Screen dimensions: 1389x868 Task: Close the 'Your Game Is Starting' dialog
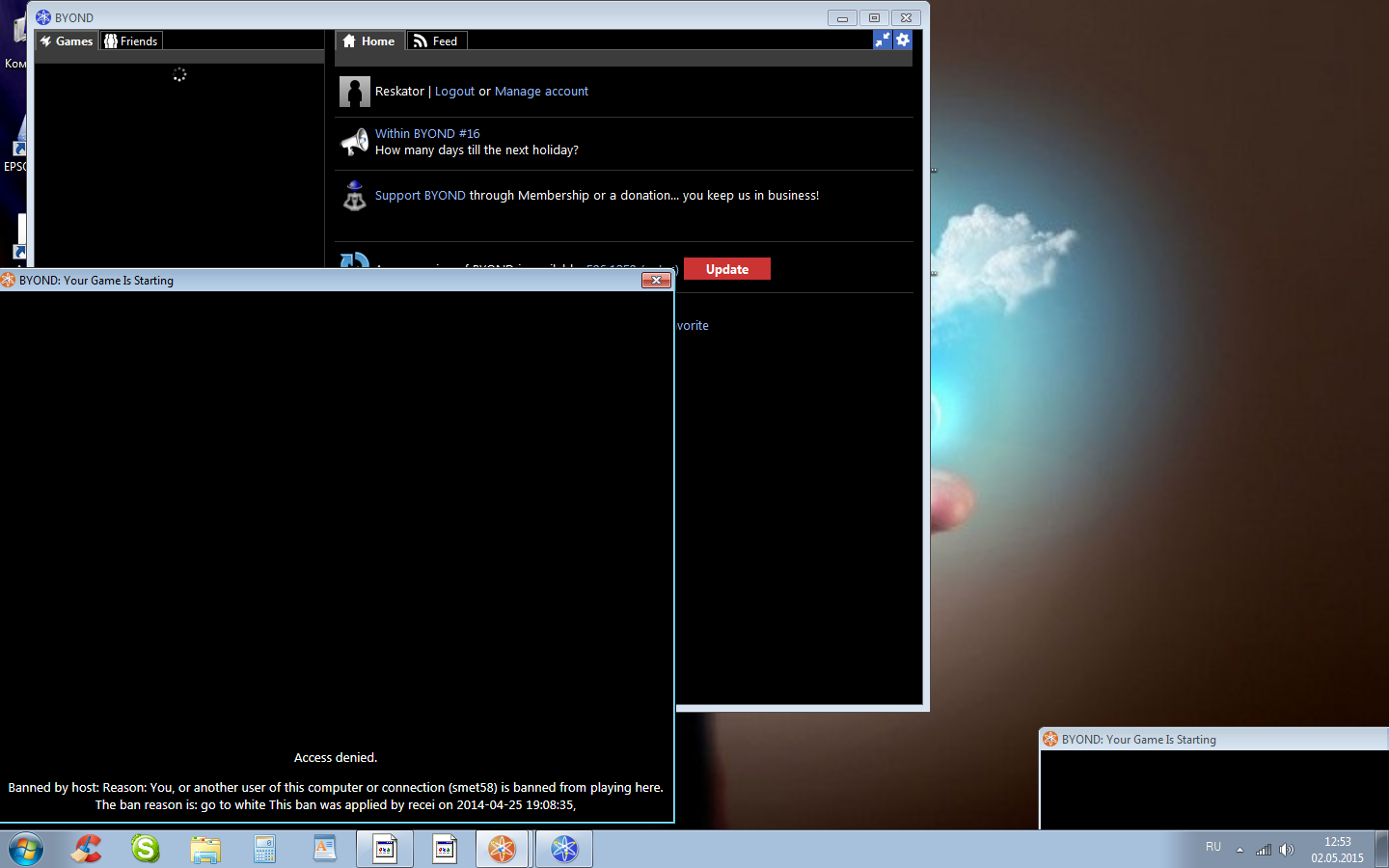pyautogui.click(x=656, y=281)
